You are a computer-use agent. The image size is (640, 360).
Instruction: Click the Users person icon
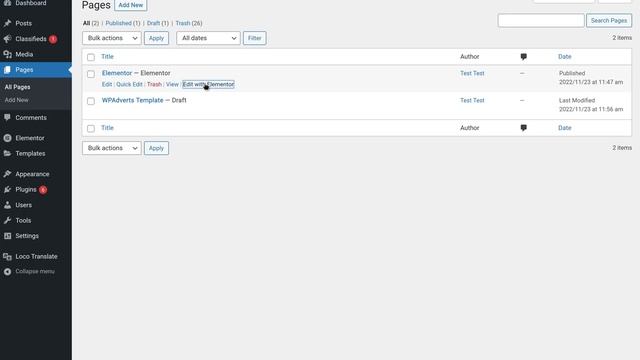pyautogui.click(x=7, y=205)
